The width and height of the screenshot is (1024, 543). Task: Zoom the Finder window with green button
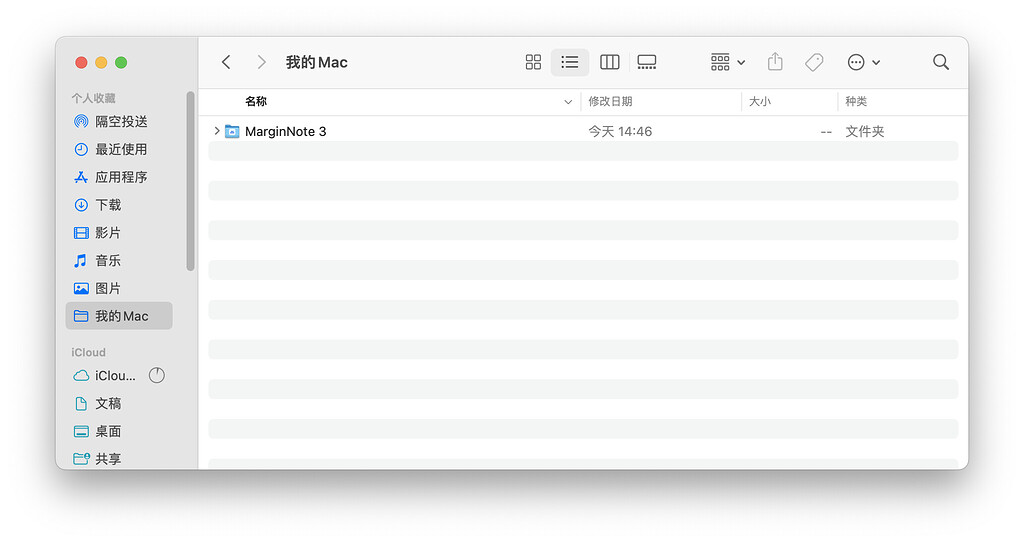point(121,62)
